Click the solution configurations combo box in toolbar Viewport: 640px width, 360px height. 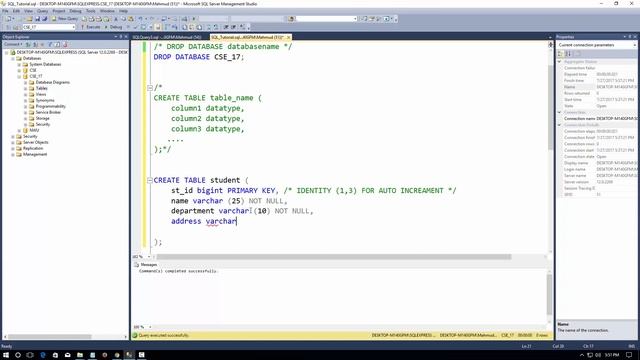(213, 19)
